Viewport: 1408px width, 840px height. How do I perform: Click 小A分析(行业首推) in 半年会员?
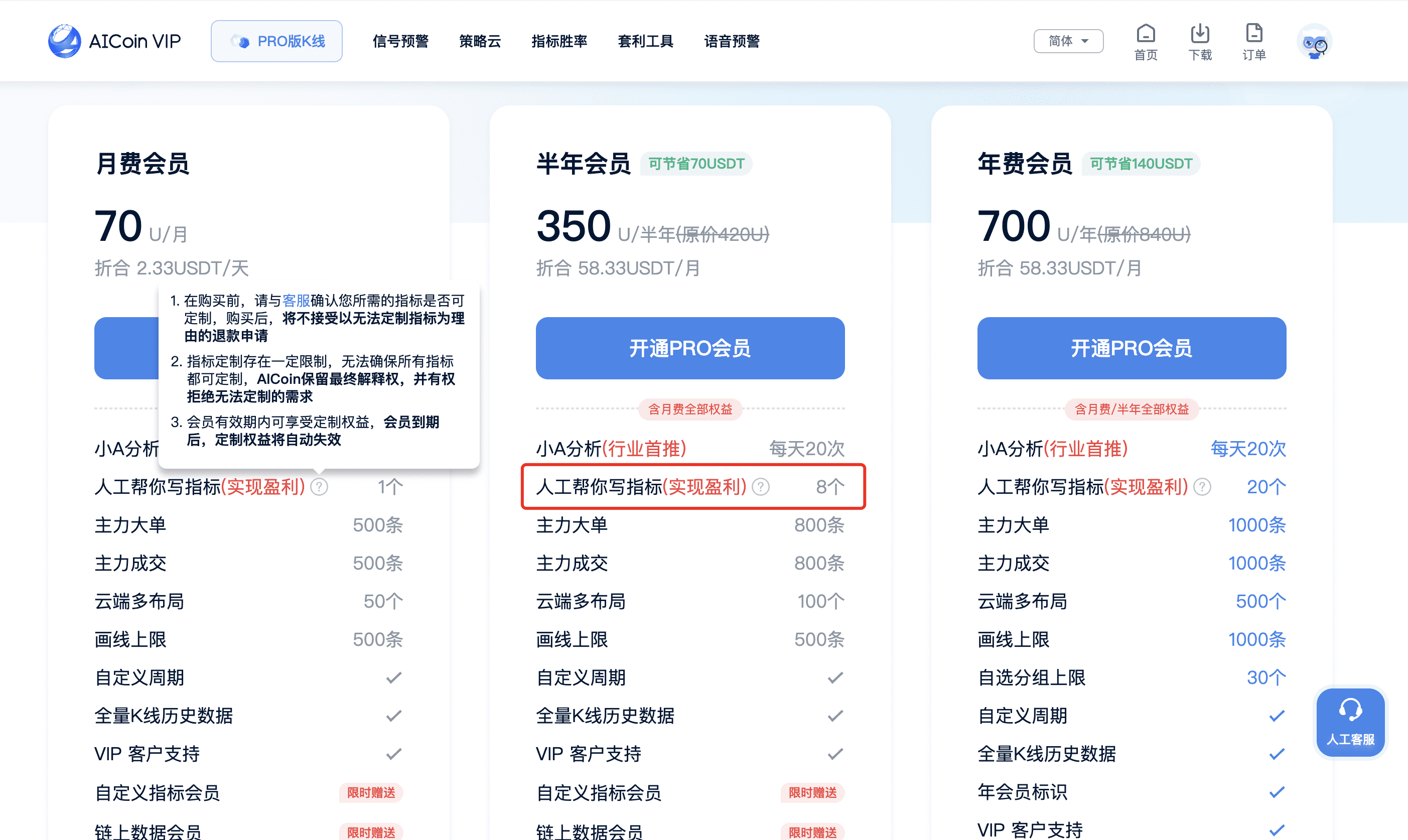click(x=611, y=448)
